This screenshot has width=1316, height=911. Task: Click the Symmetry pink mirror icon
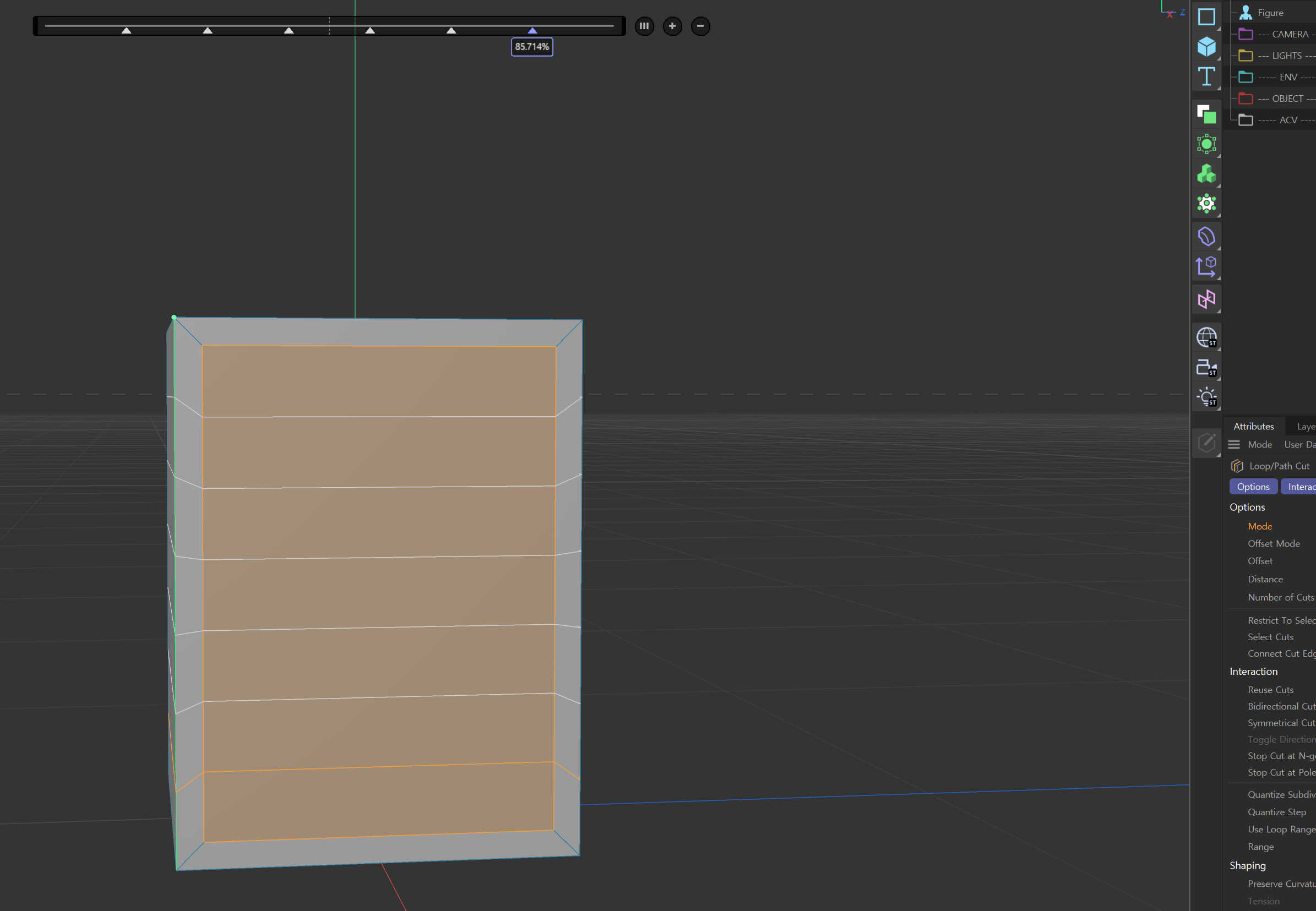(x=1206, y=299)
